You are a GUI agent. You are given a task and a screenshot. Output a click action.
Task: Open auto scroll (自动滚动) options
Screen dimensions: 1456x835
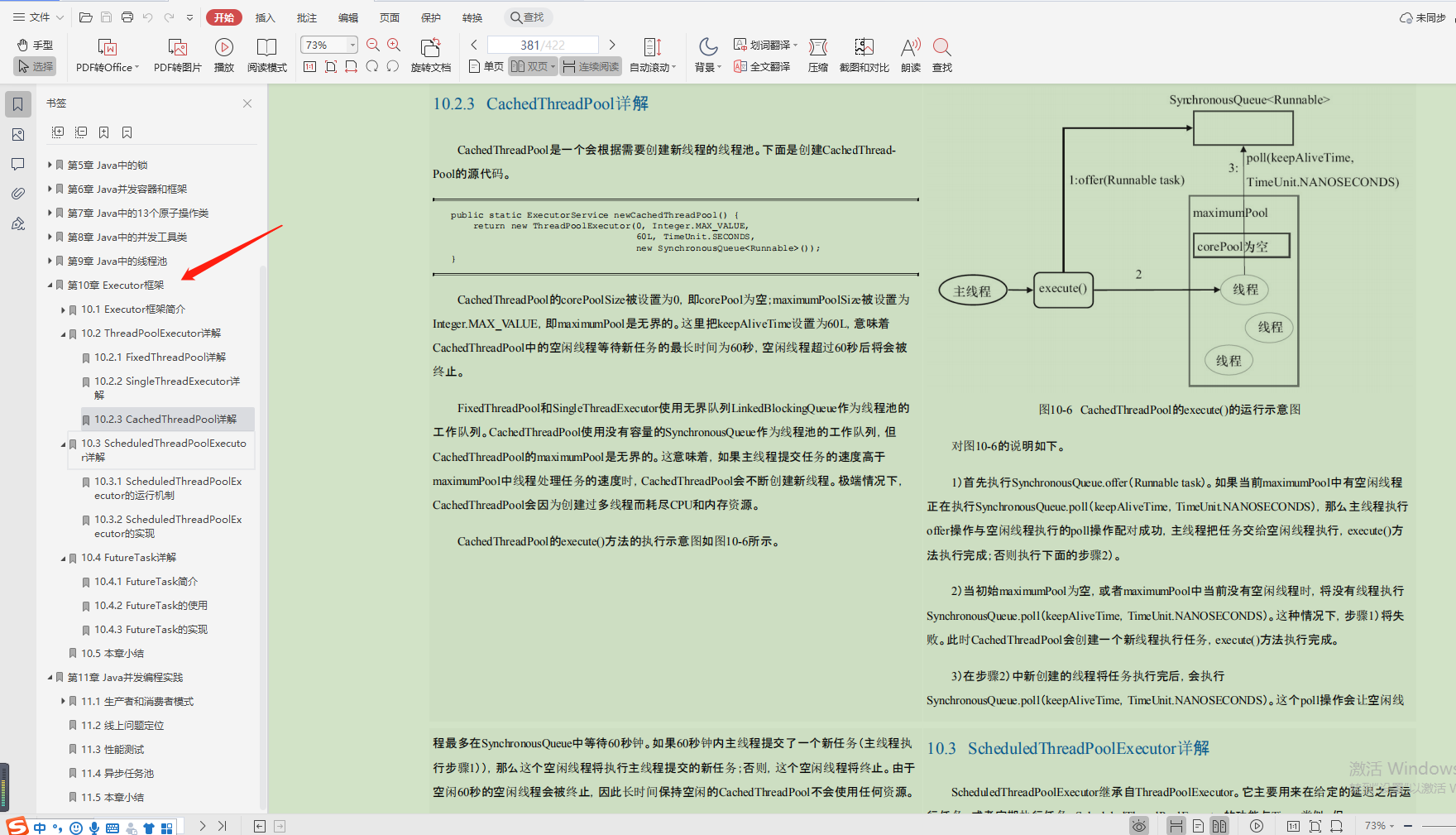[x=653, y=55]
